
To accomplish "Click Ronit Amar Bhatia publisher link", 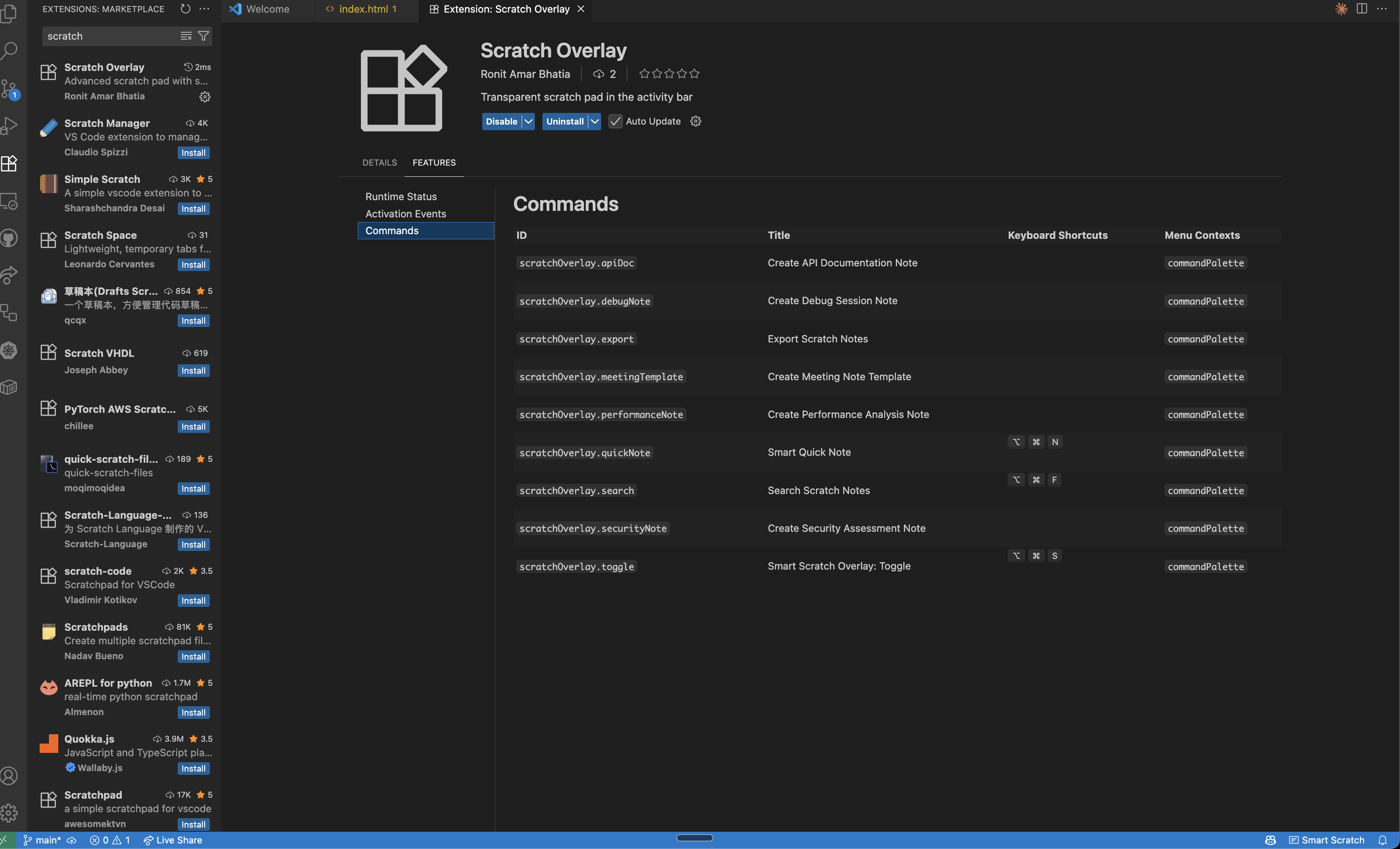I will [525, 74].
